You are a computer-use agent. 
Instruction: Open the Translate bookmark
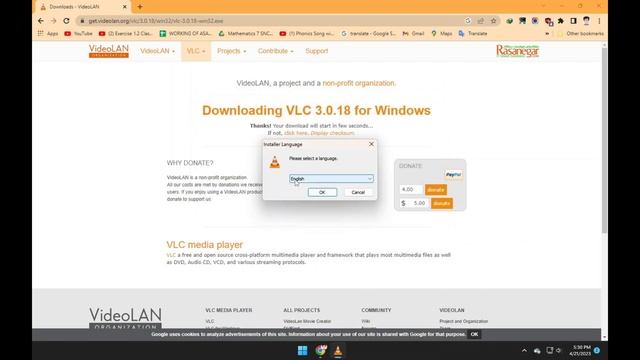tap(473, 33)
